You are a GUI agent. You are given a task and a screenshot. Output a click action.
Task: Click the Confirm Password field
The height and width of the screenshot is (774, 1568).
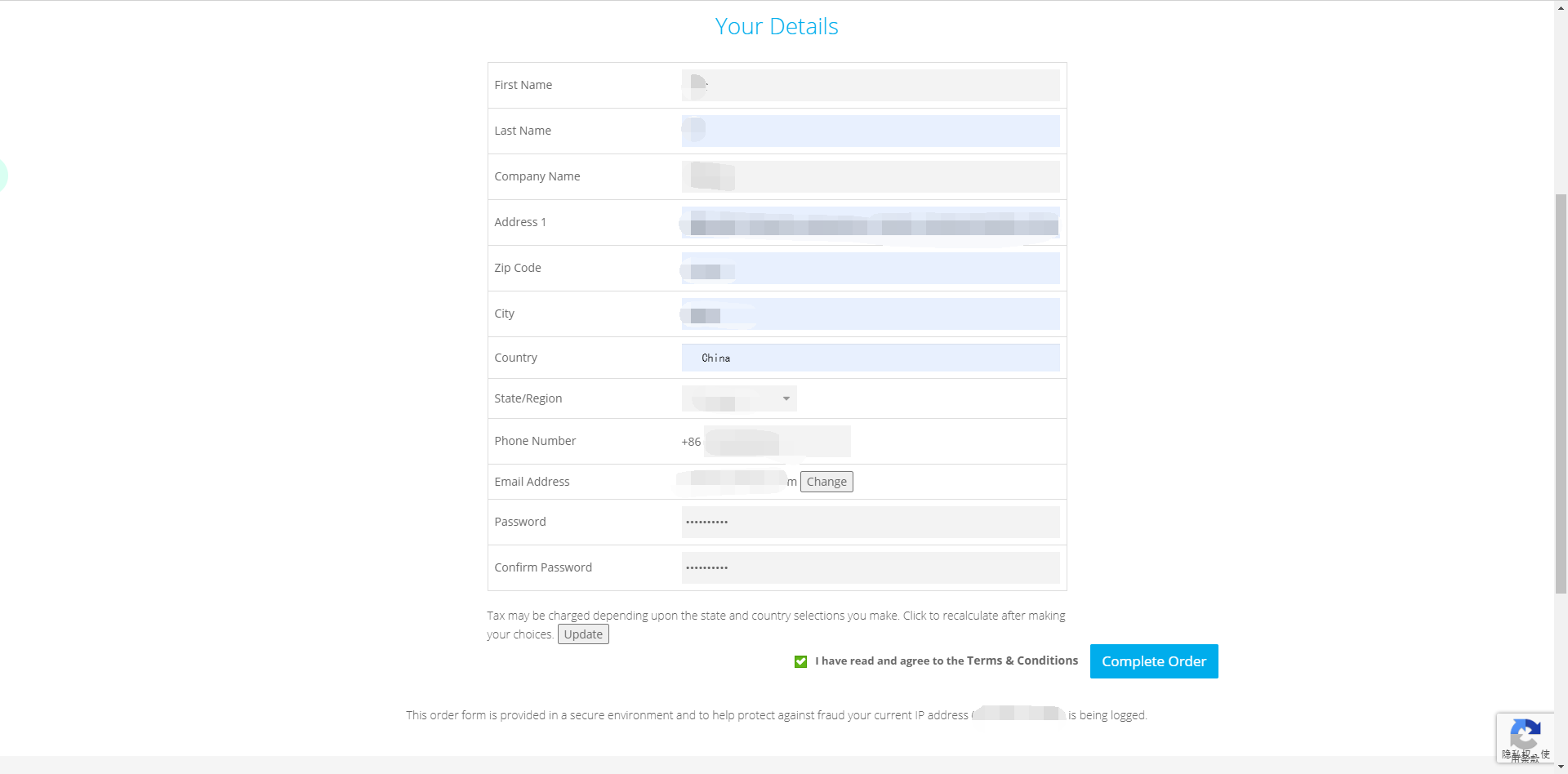coord(871,567)
